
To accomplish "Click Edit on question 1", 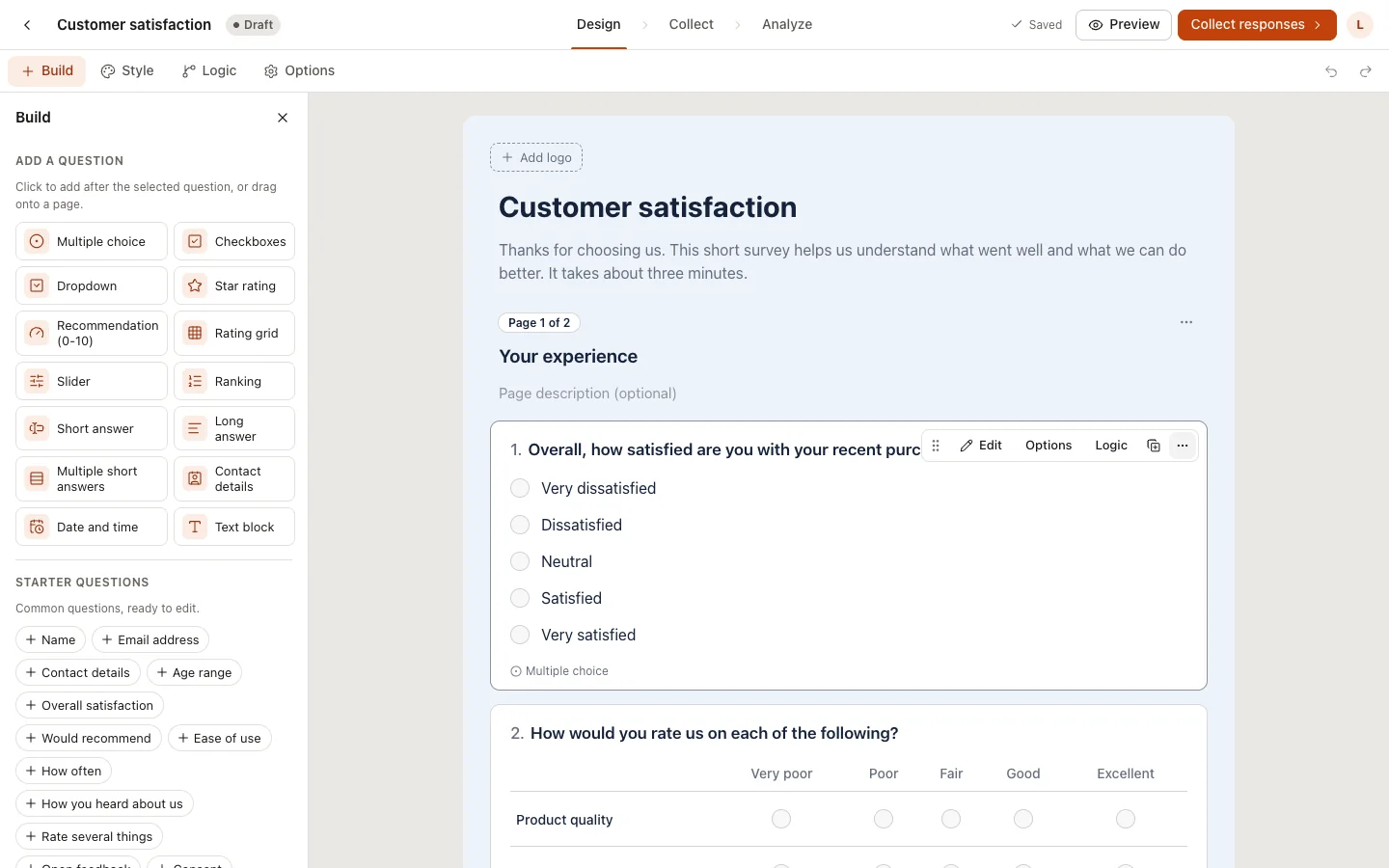I will pos(981,446).
